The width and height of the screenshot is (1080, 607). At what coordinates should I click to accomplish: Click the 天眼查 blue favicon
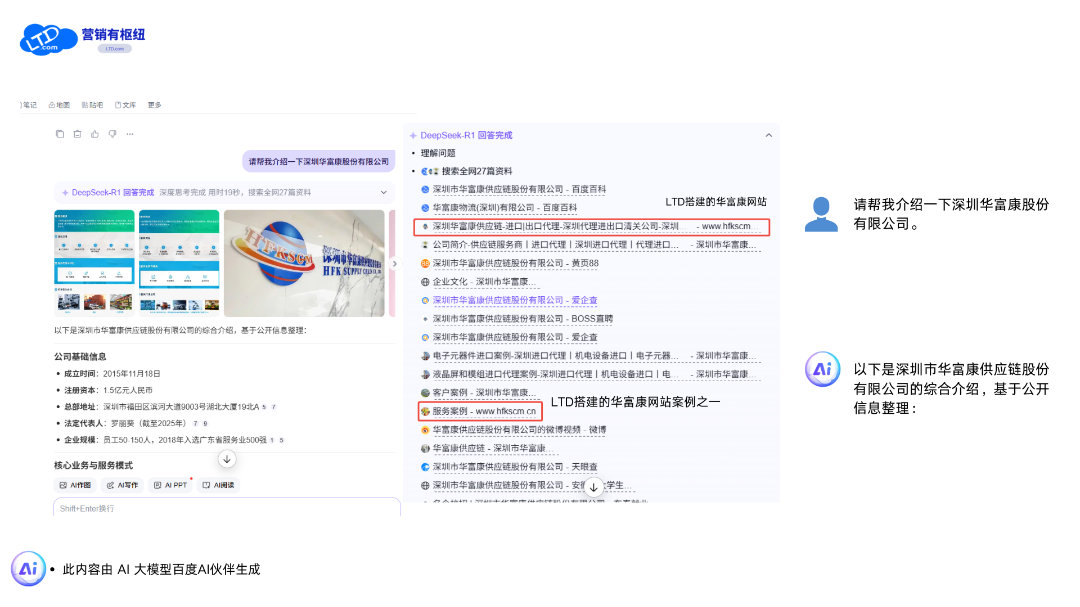pyautogui.click(x=425, y=467)
